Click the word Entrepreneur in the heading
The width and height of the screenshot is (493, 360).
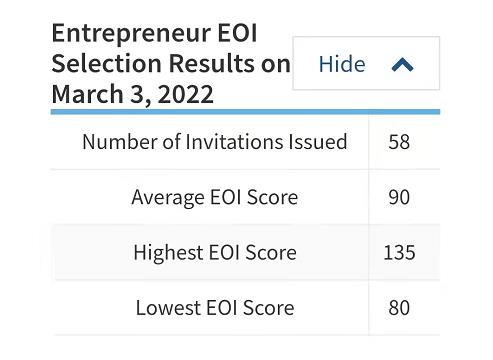(131, 34)
